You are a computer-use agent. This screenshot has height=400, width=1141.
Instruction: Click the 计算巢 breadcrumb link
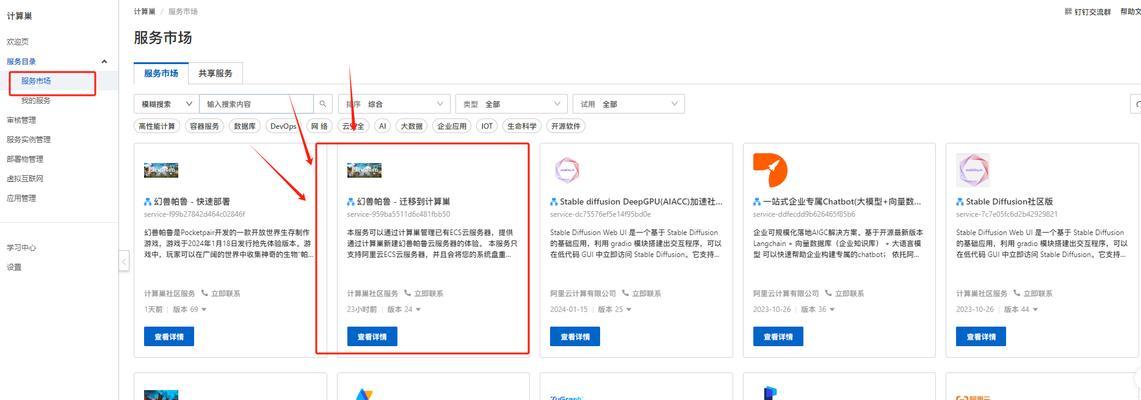coord(144,12)
